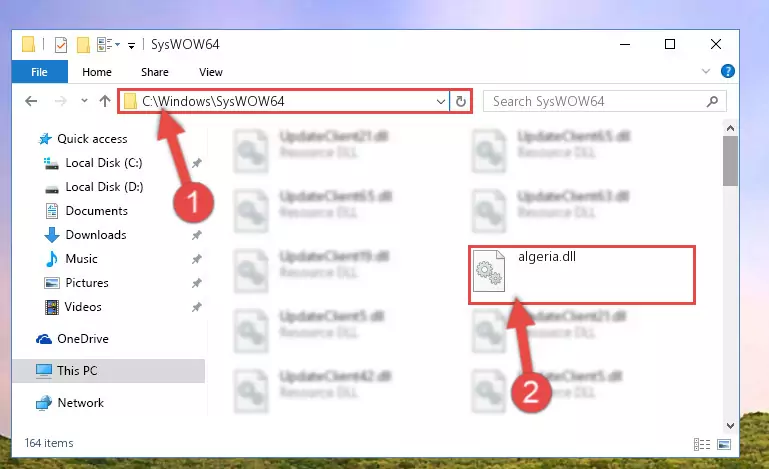769x469 pixels.
Task: Go up one folder level with Up arrow
Action: [x=104, y=101]
